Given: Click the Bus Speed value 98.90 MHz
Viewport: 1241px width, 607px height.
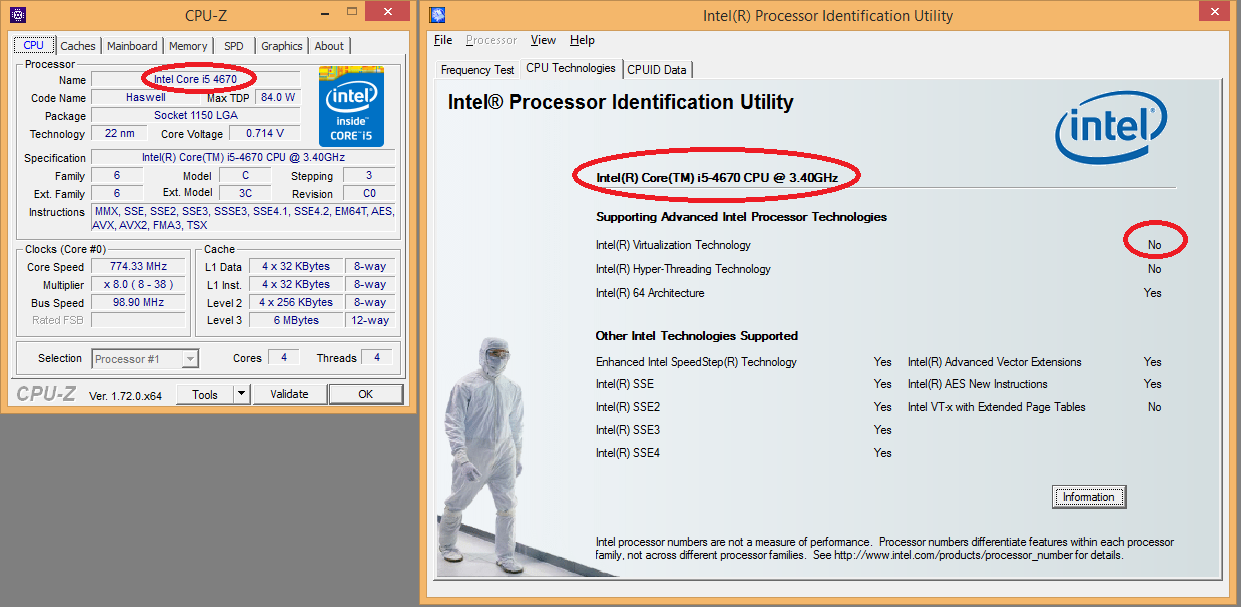Looking at the screenshot, I should click(139, 303).
